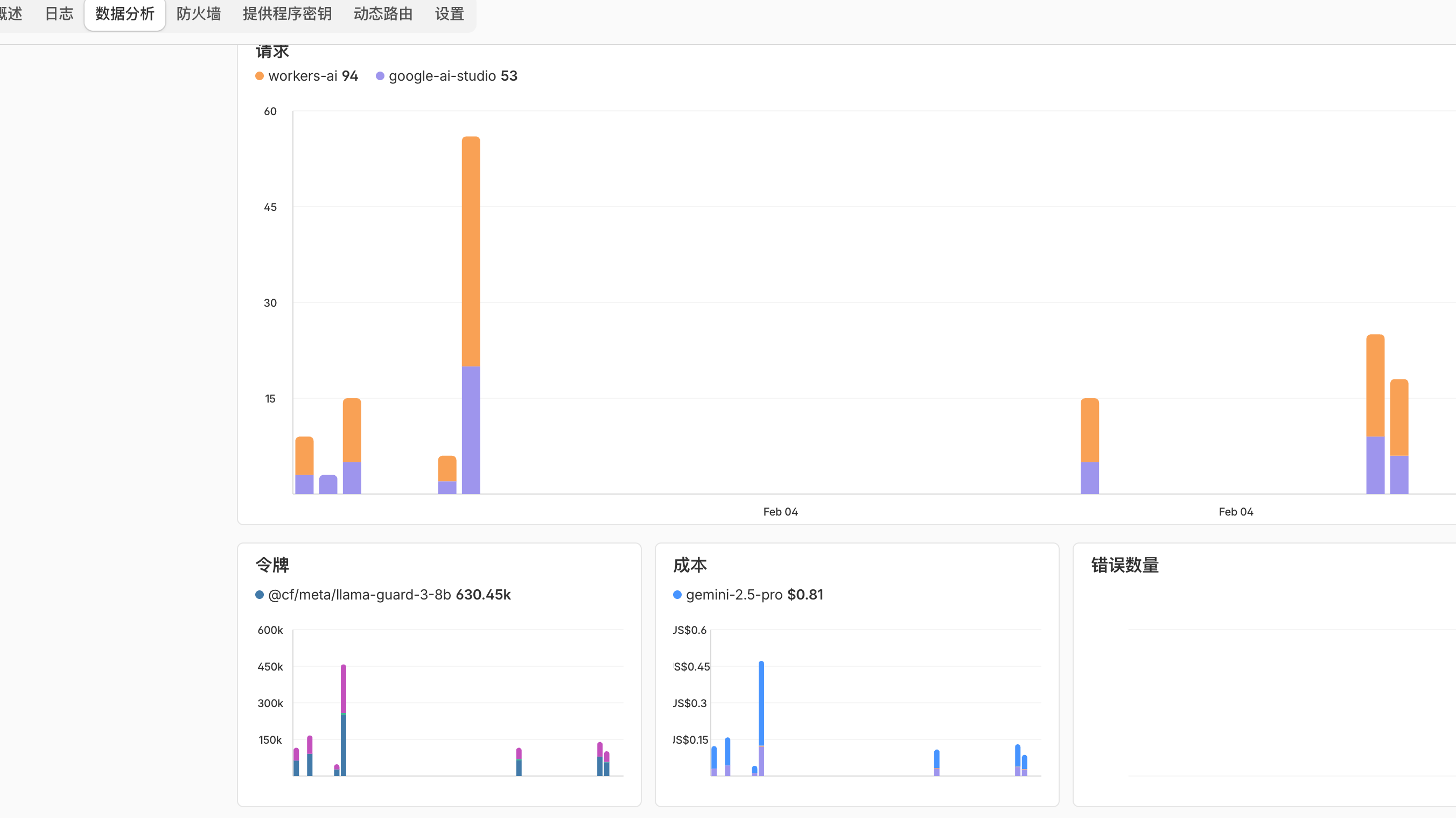
Task: Click the purple google-ai-studio legend dot
Action: (x=380, y=76)
